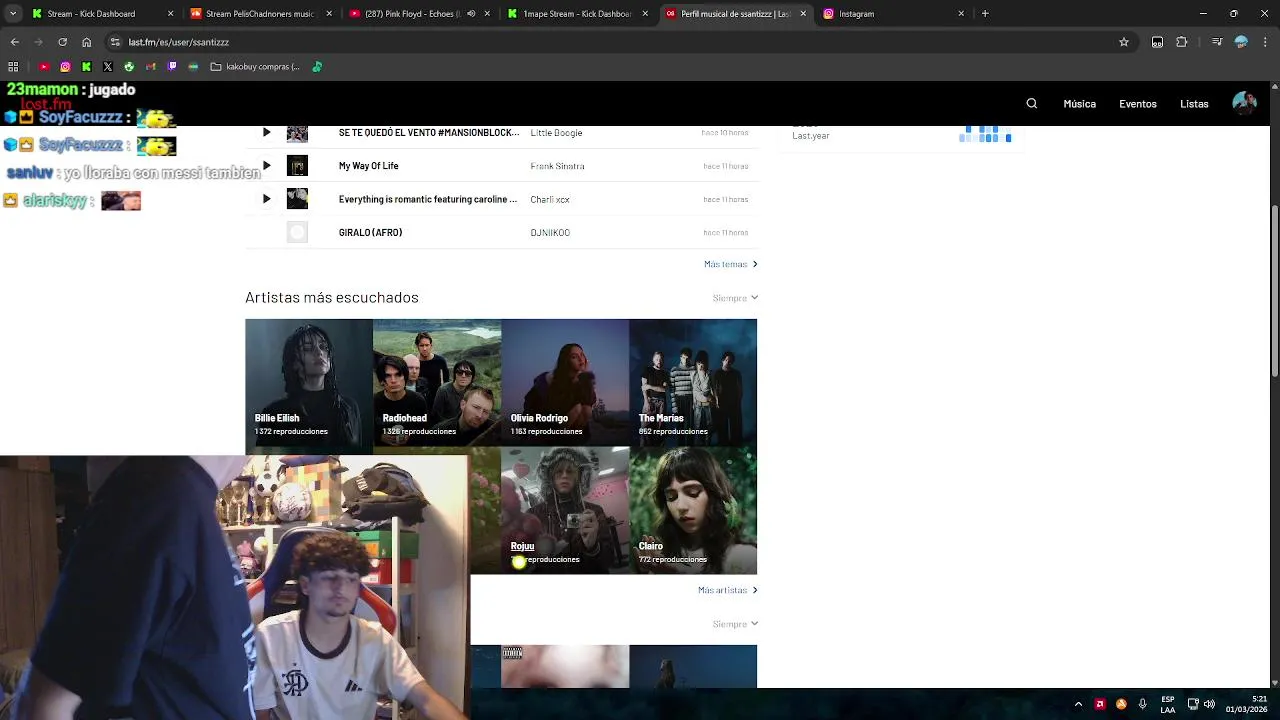The image size is (1280, 720).
Task: Reload the last.fm page
Action: click(62, 42)
